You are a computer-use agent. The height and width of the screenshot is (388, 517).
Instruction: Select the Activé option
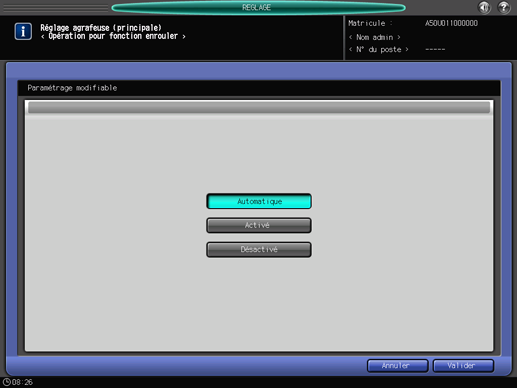pyautogui.click(x=259, y=225)
